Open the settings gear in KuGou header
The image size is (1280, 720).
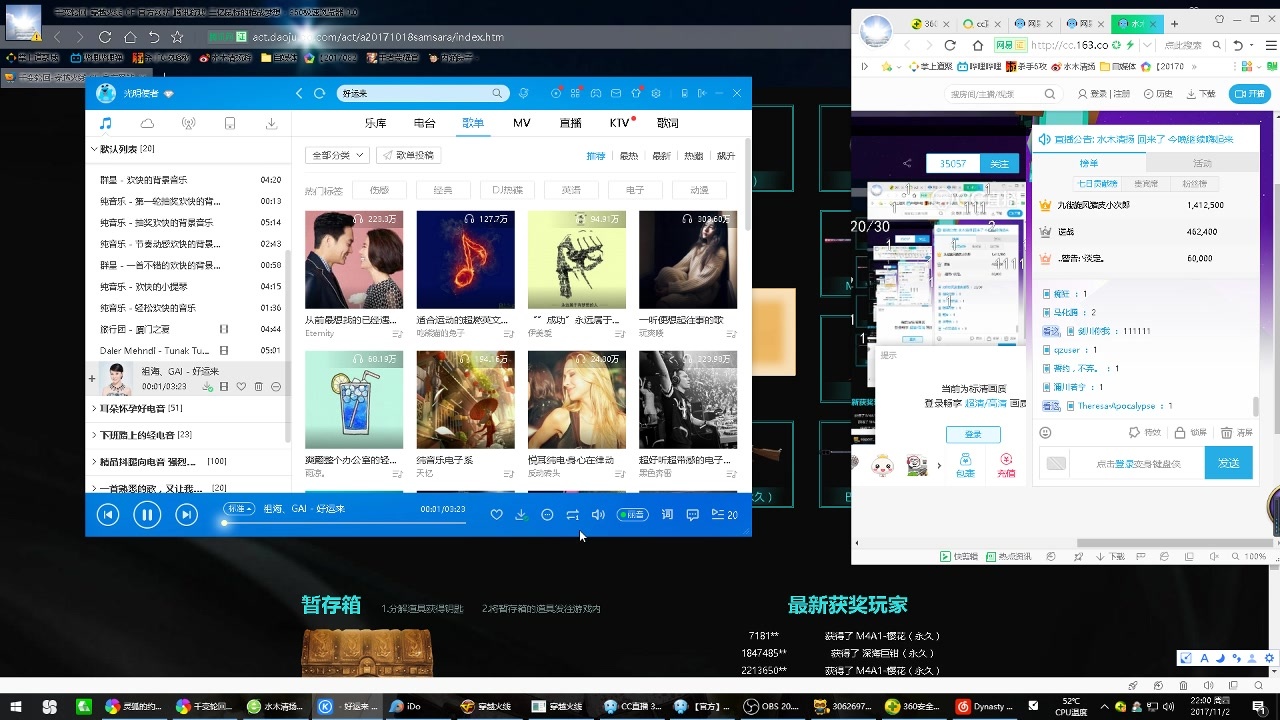pyautogui.click(x=656, y=93)
